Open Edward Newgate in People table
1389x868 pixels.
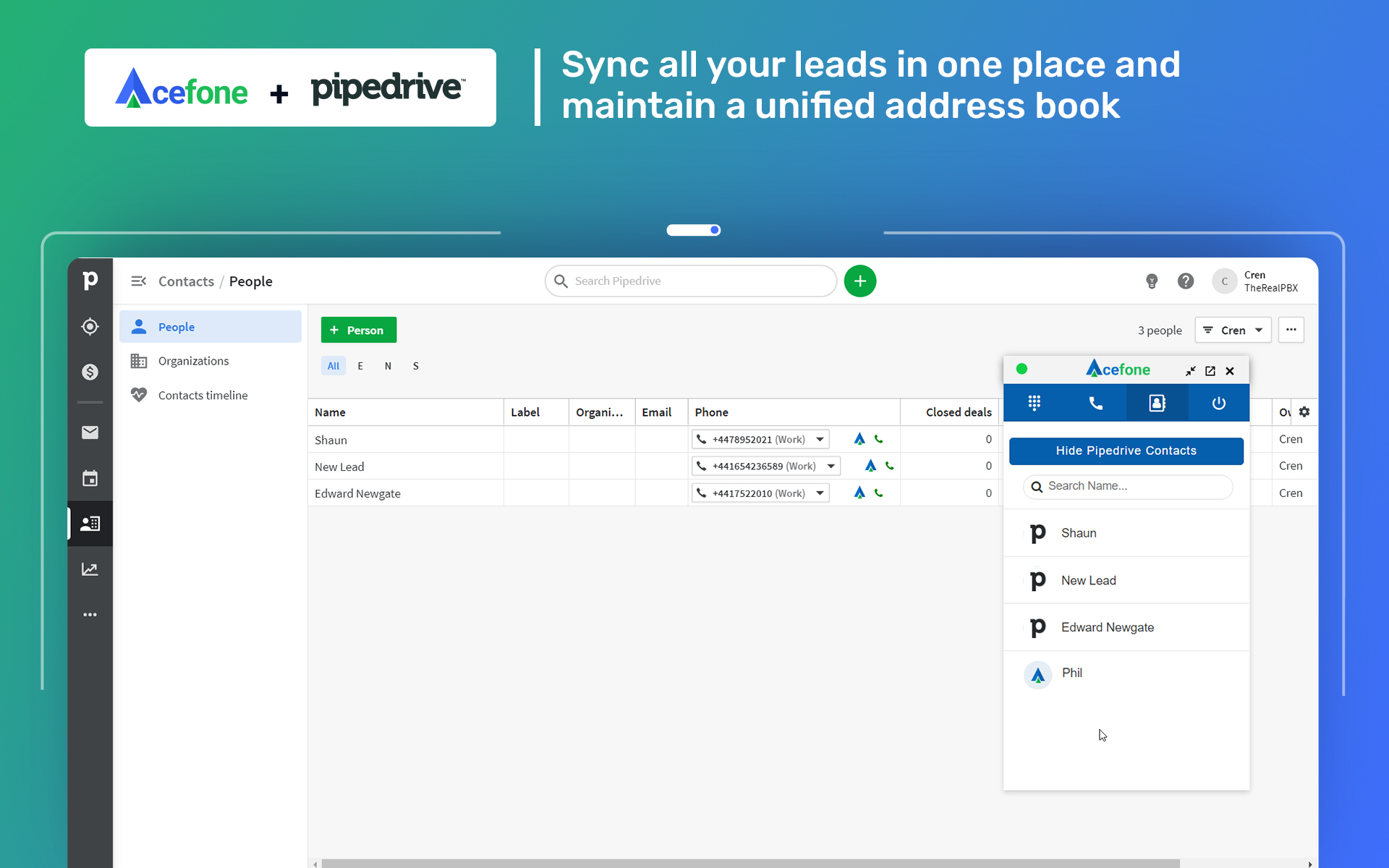357,493
